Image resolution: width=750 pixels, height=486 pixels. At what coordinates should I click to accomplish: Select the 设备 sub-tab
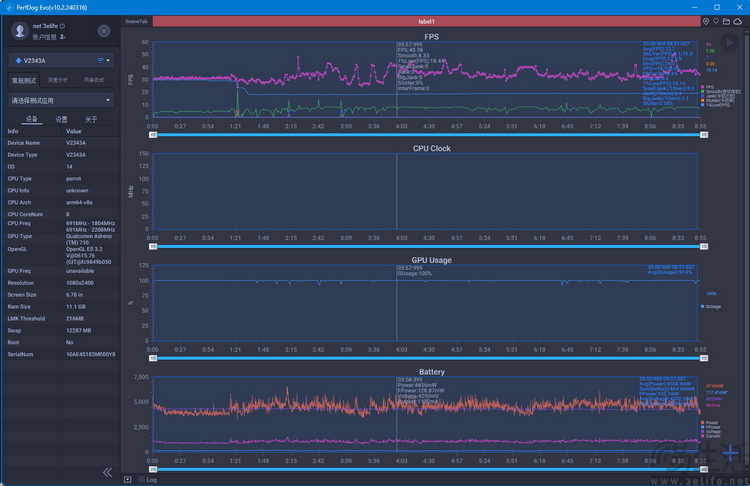pyautogui.click(x=32, y=119)
